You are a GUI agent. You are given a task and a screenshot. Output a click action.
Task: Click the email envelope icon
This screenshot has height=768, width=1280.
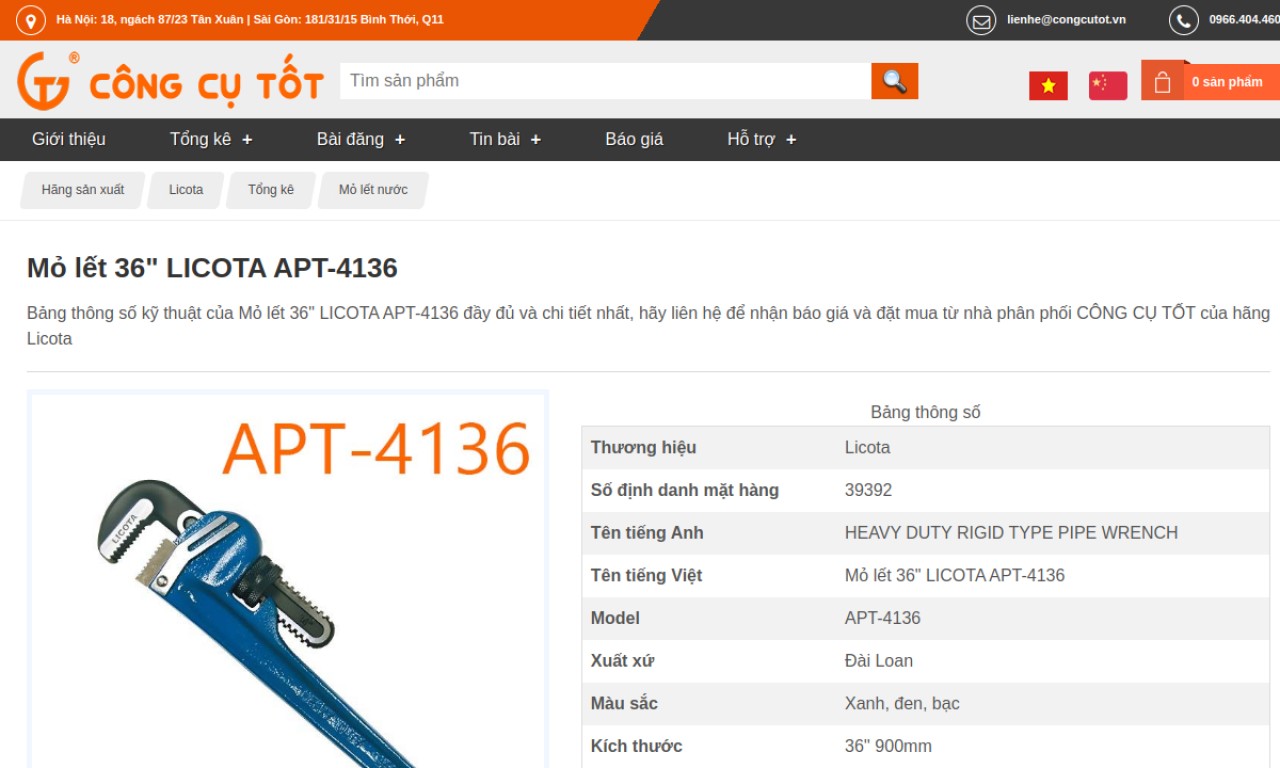pos(981,20)
